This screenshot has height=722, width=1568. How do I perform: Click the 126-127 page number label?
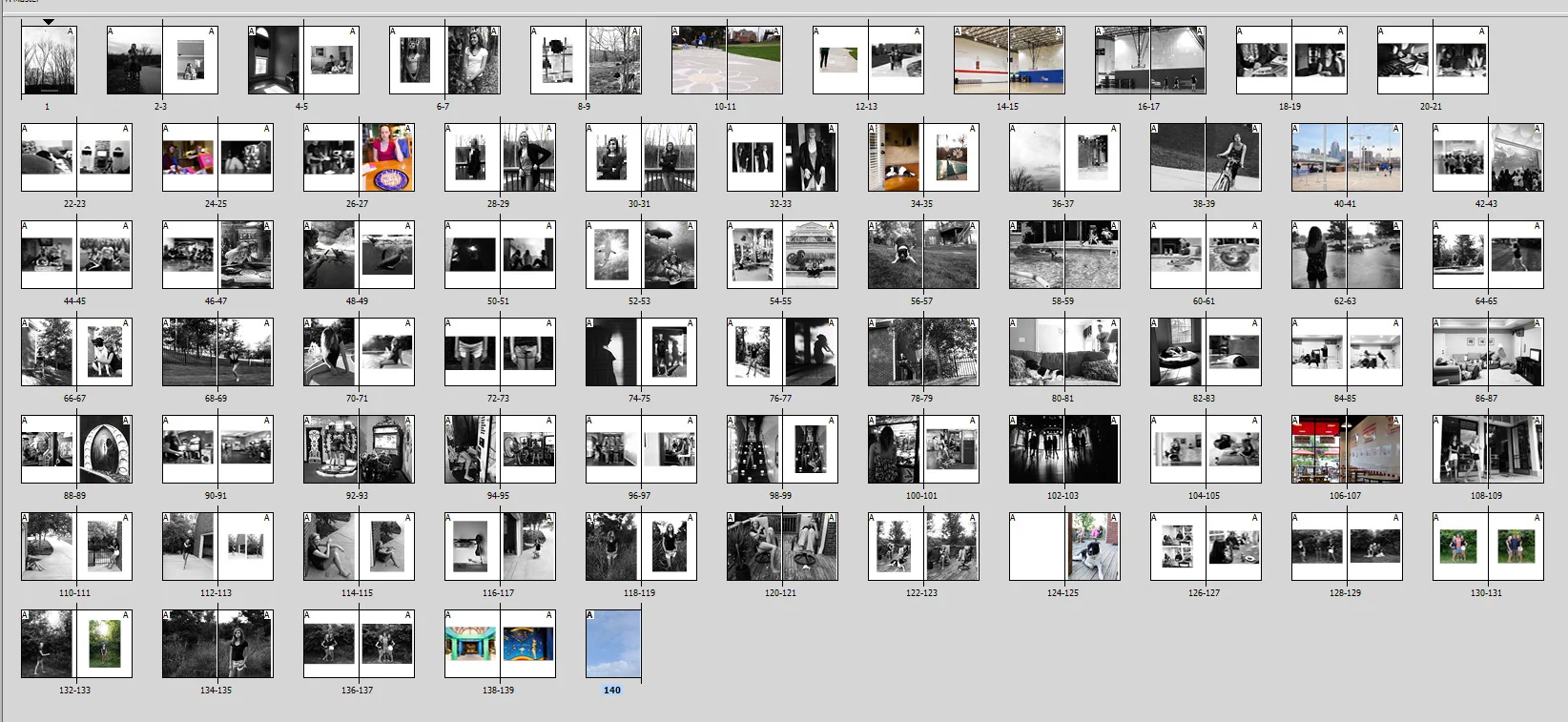pos(1205,592)
